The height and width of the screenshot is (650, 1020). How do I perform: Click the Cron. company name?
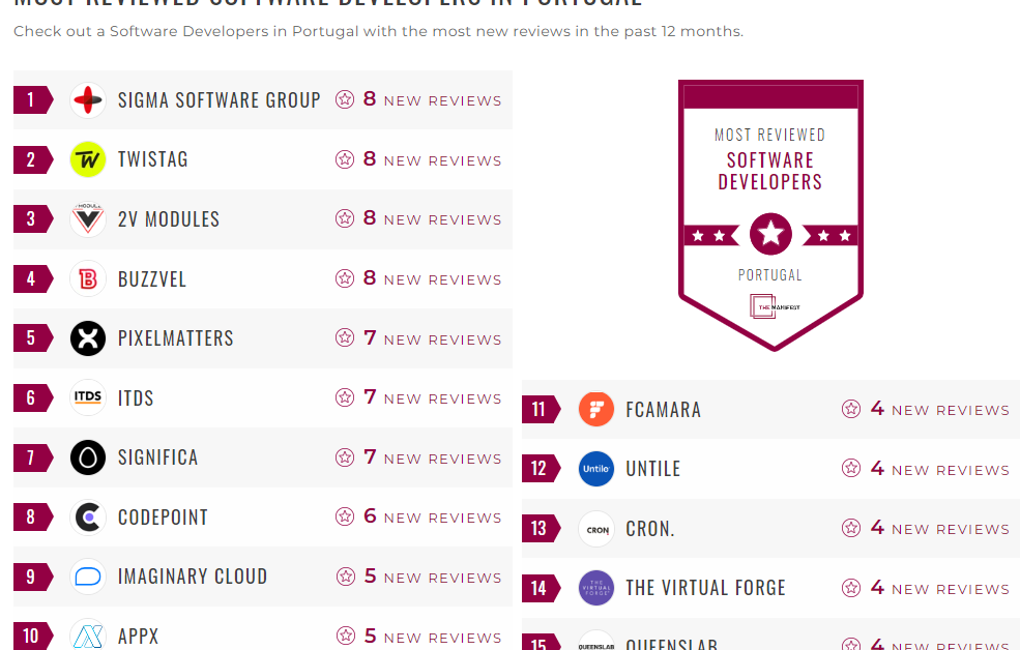tap(650, 528)
